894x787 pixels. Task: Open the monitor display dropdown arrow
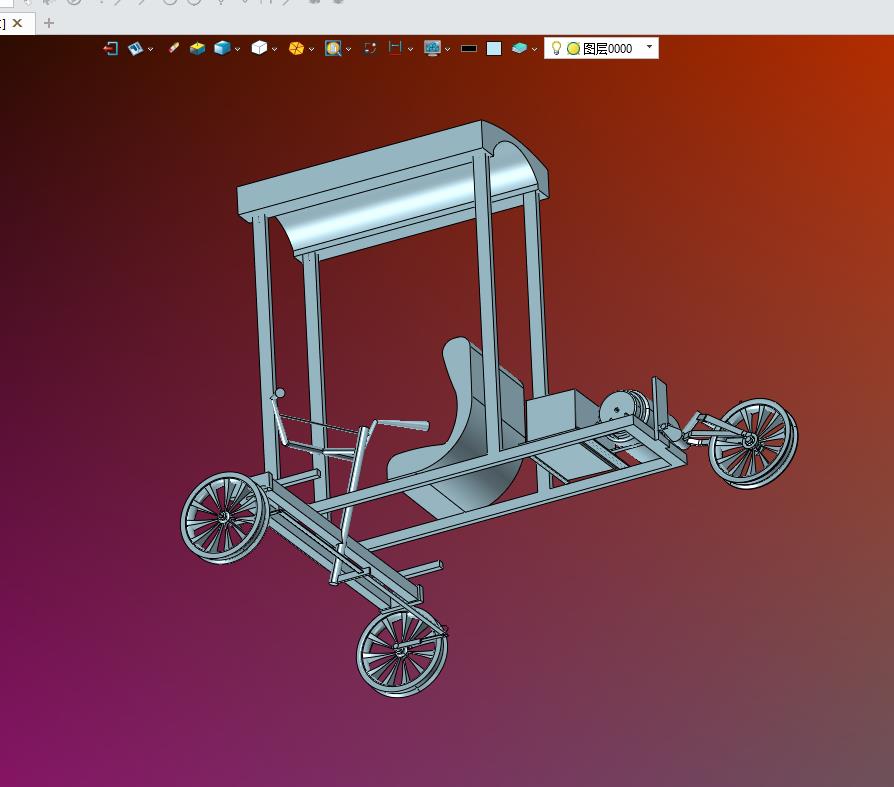[x=448, y=49]
